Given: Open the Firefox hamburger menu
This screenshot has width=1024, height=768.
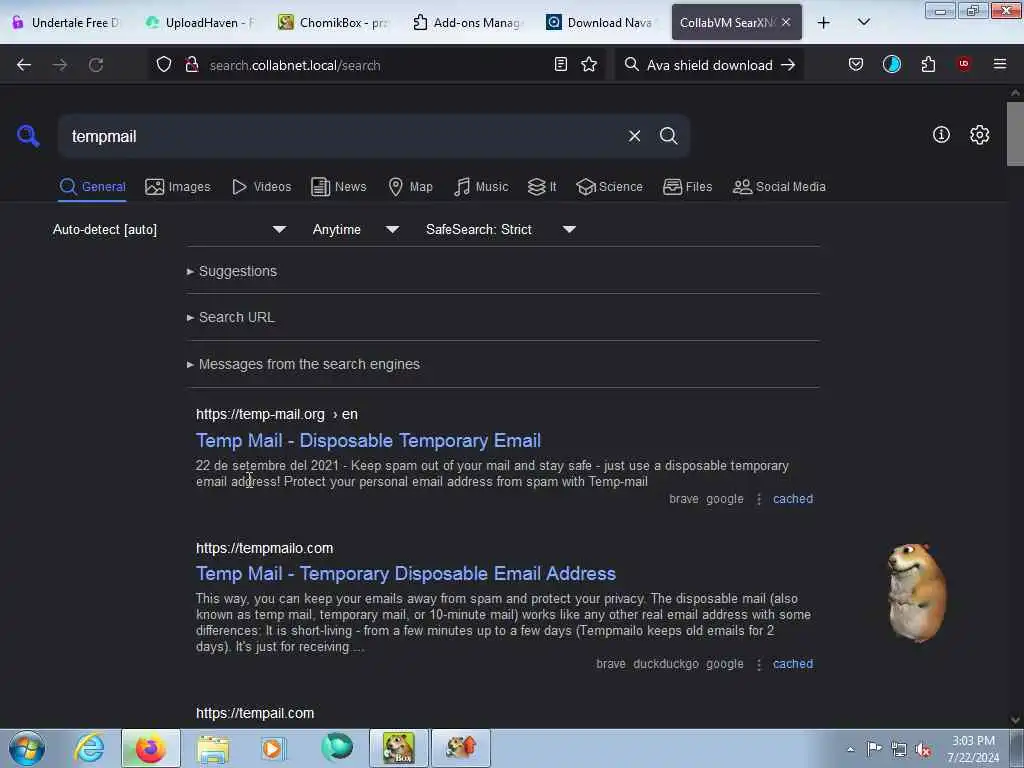Looking at the screenshot, I should coord(999,64).
